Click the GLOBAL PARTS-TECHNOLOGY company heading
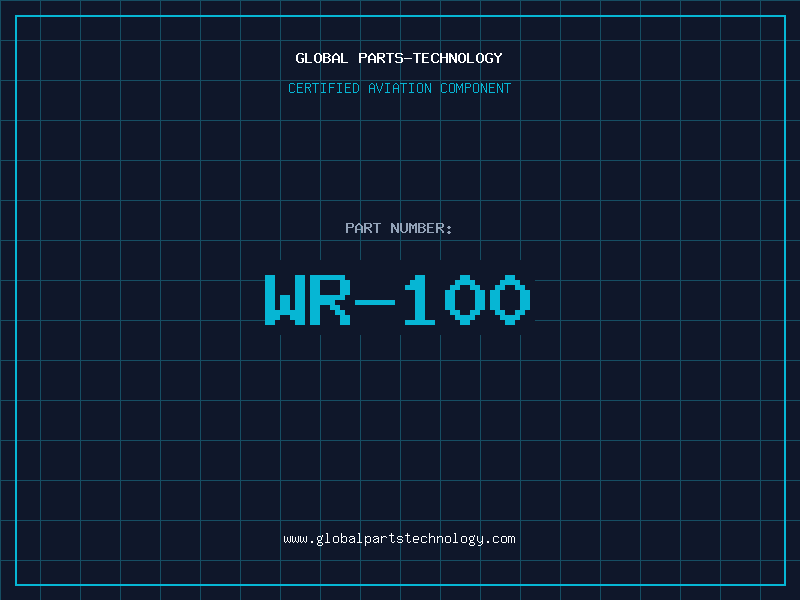 pos(399,58)
